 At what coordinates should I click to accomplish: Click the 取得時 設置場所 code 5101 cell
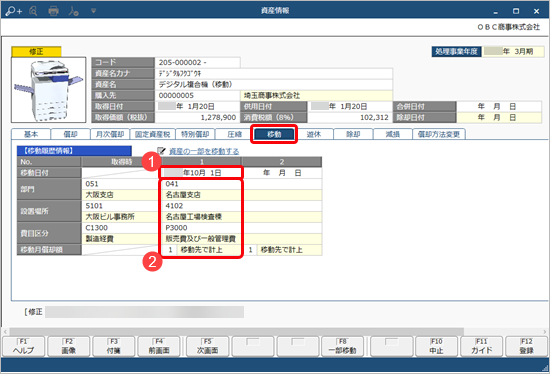click(121, 206)
